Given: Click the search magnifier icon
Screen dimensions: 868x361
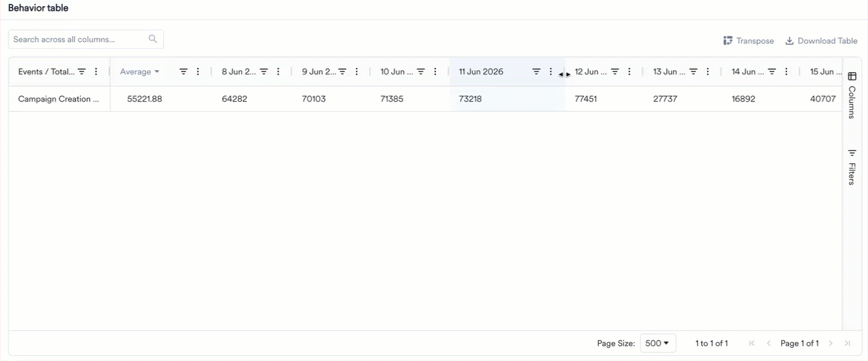Looking at the screenshot, I should pyautogui.click(x=153, y=39).
